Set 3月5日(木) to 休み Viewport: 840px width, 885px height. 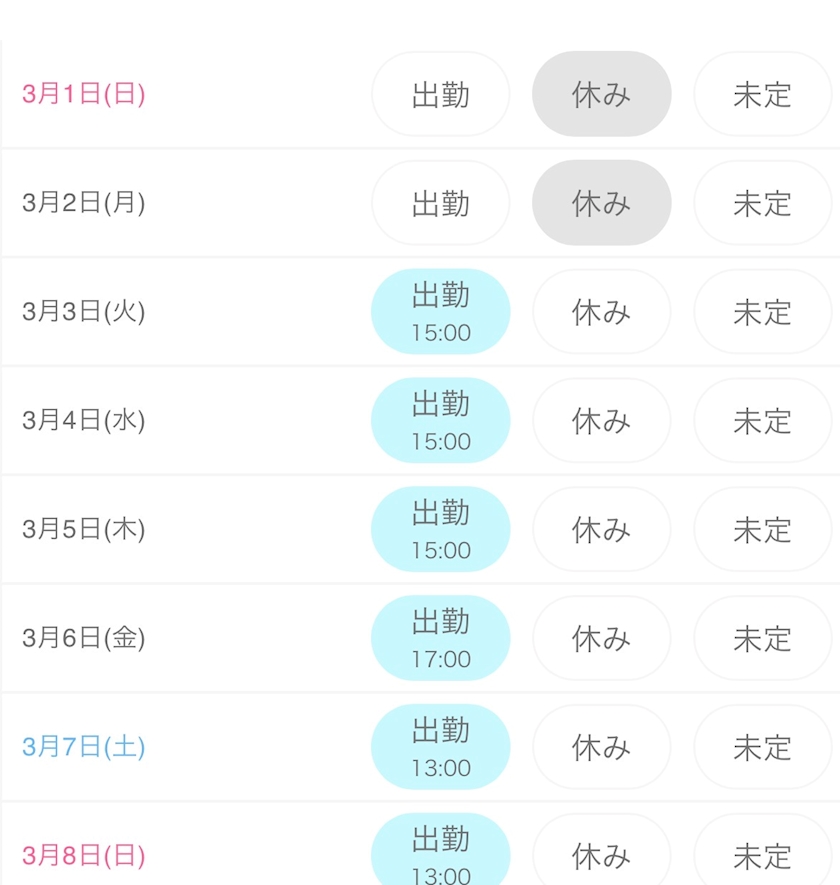coord(601,529)
